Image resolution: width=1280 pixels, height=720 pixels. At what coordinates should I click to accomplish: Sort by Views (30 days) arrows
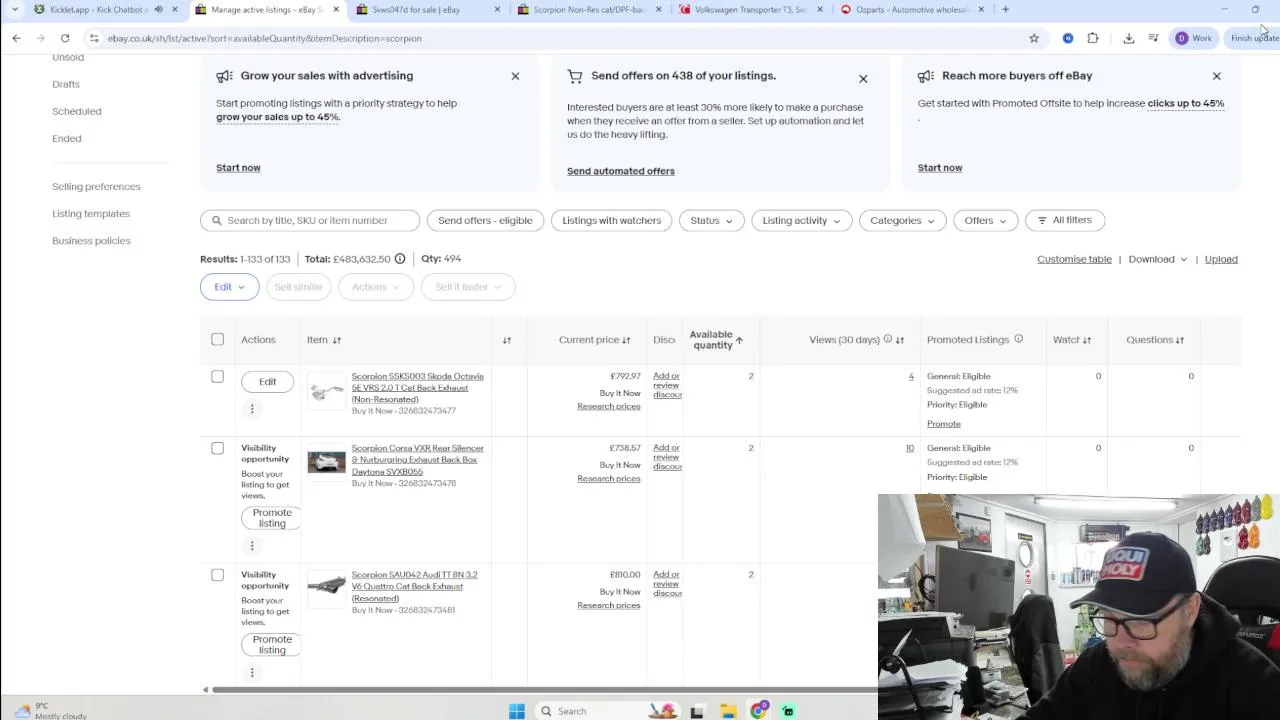tap(900, 340)
